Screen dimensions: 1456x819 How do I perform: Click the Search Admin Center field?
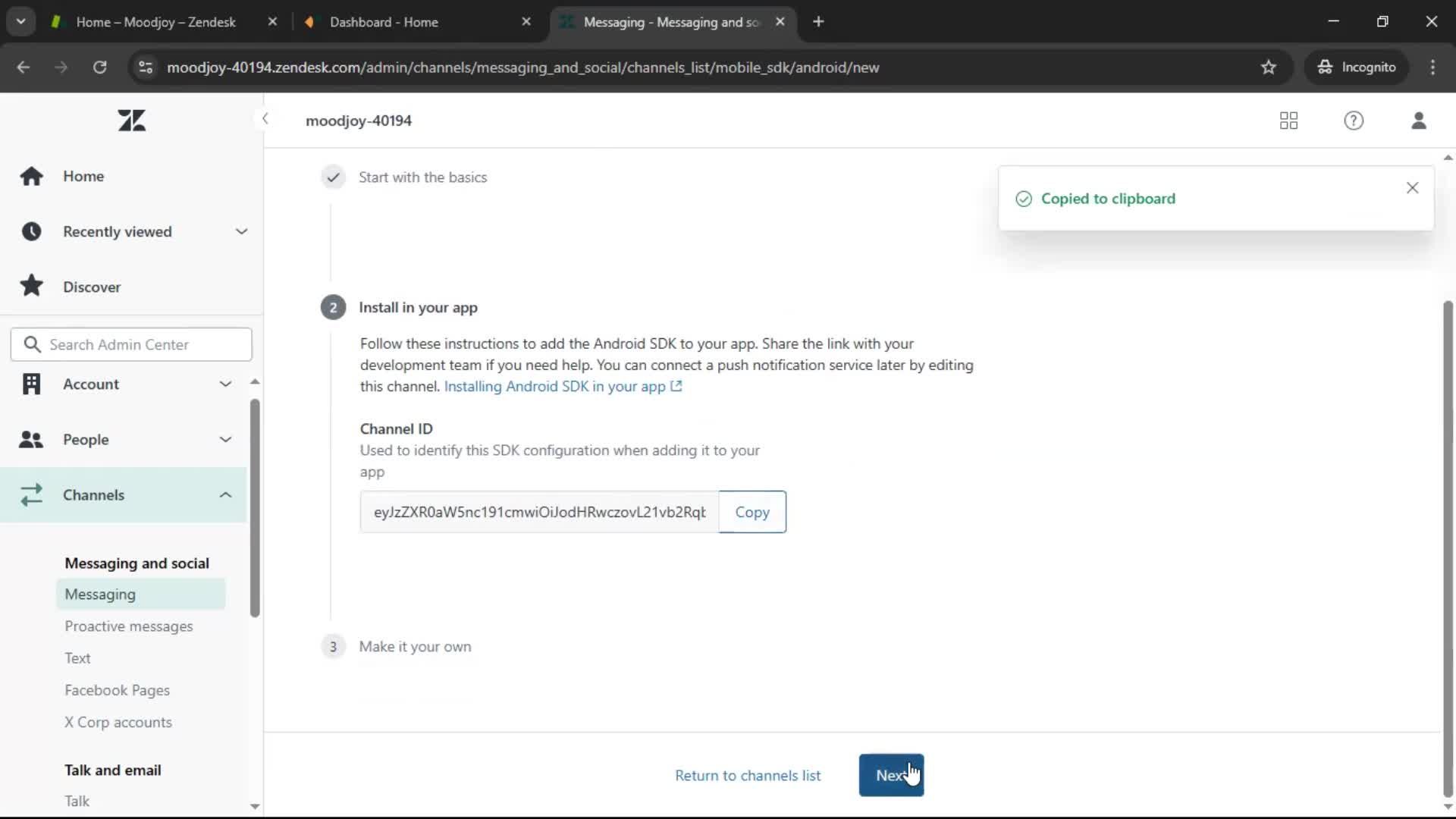pyautogui.click(x=131, y=345)
